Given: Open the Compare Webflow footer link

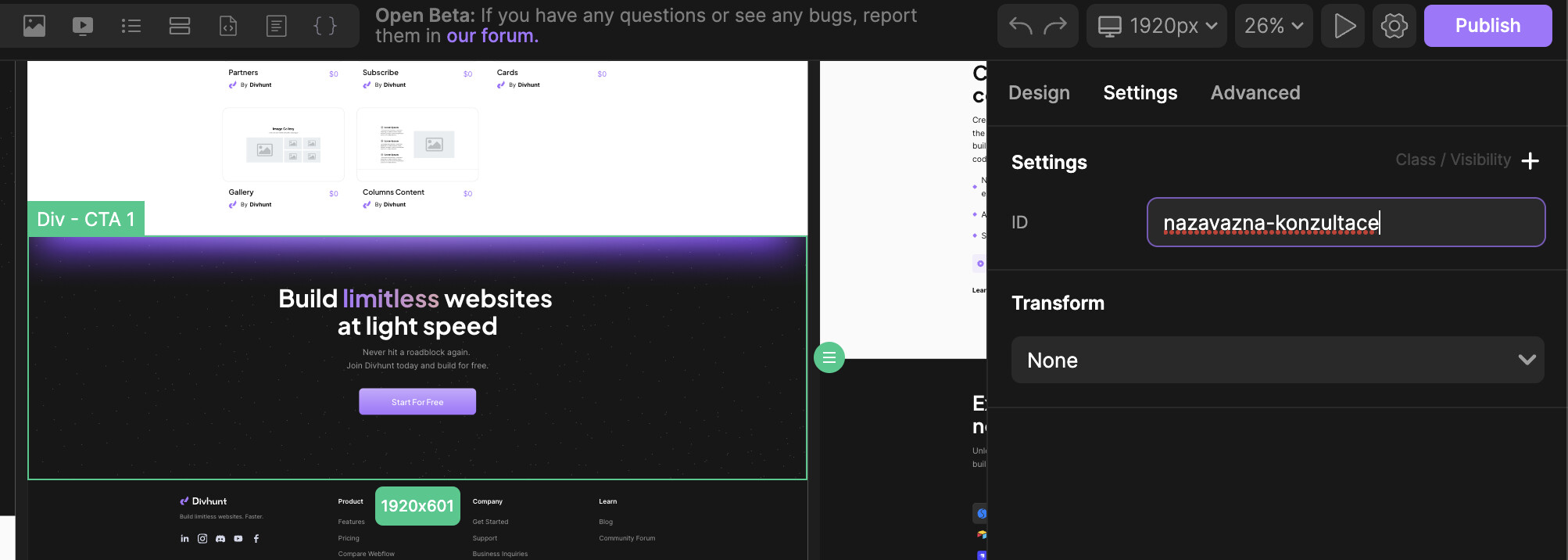Looking at the screenshot, I should click(x=366, y=554).
